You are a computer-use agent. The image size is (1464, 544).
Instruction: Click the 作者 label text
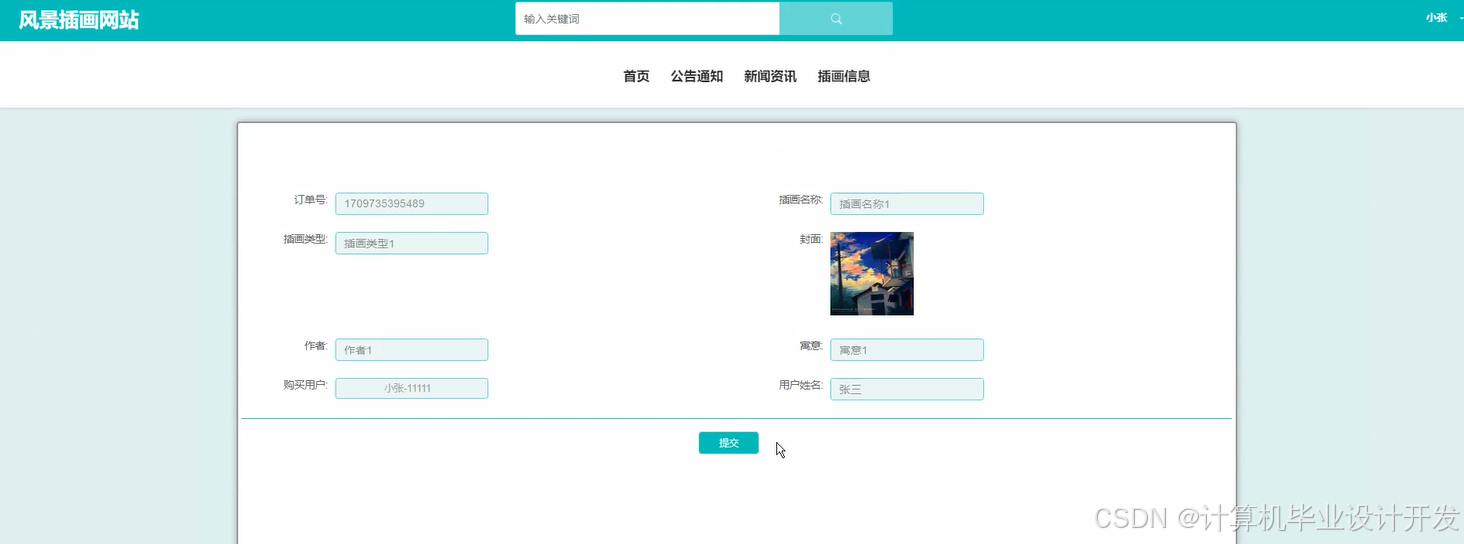(x=316, y=345)
